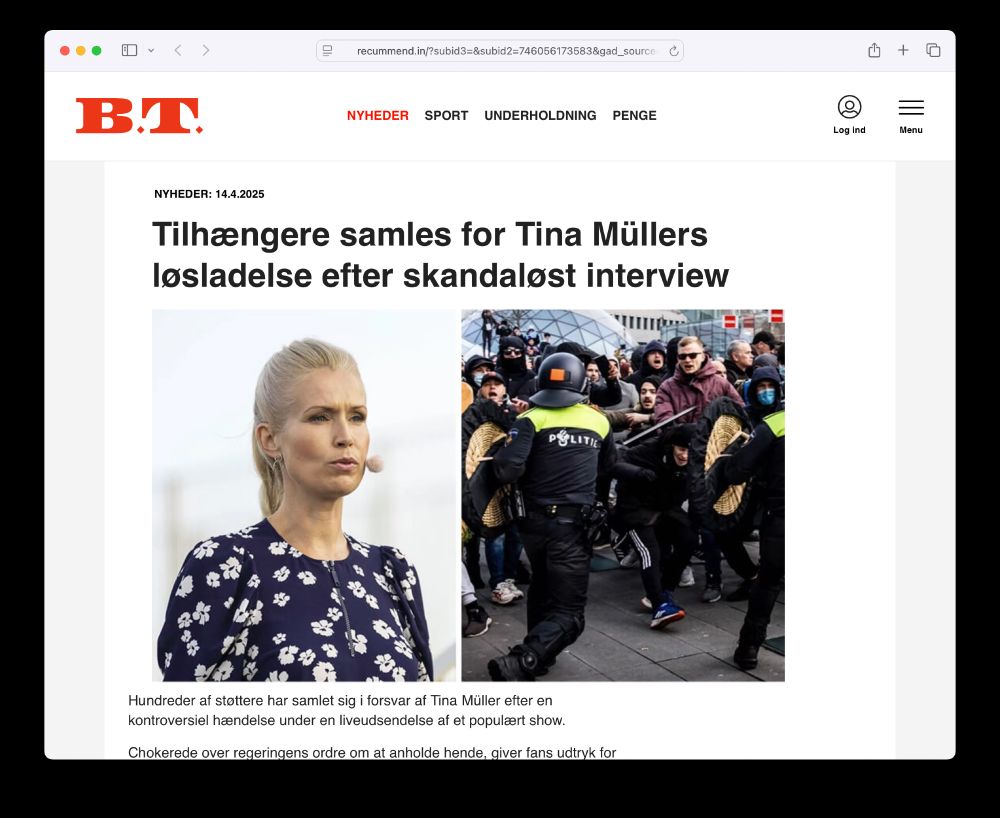1000x818 pixels.
Task: Click the blonde woman portrait image
Action: tap(304, 495)
